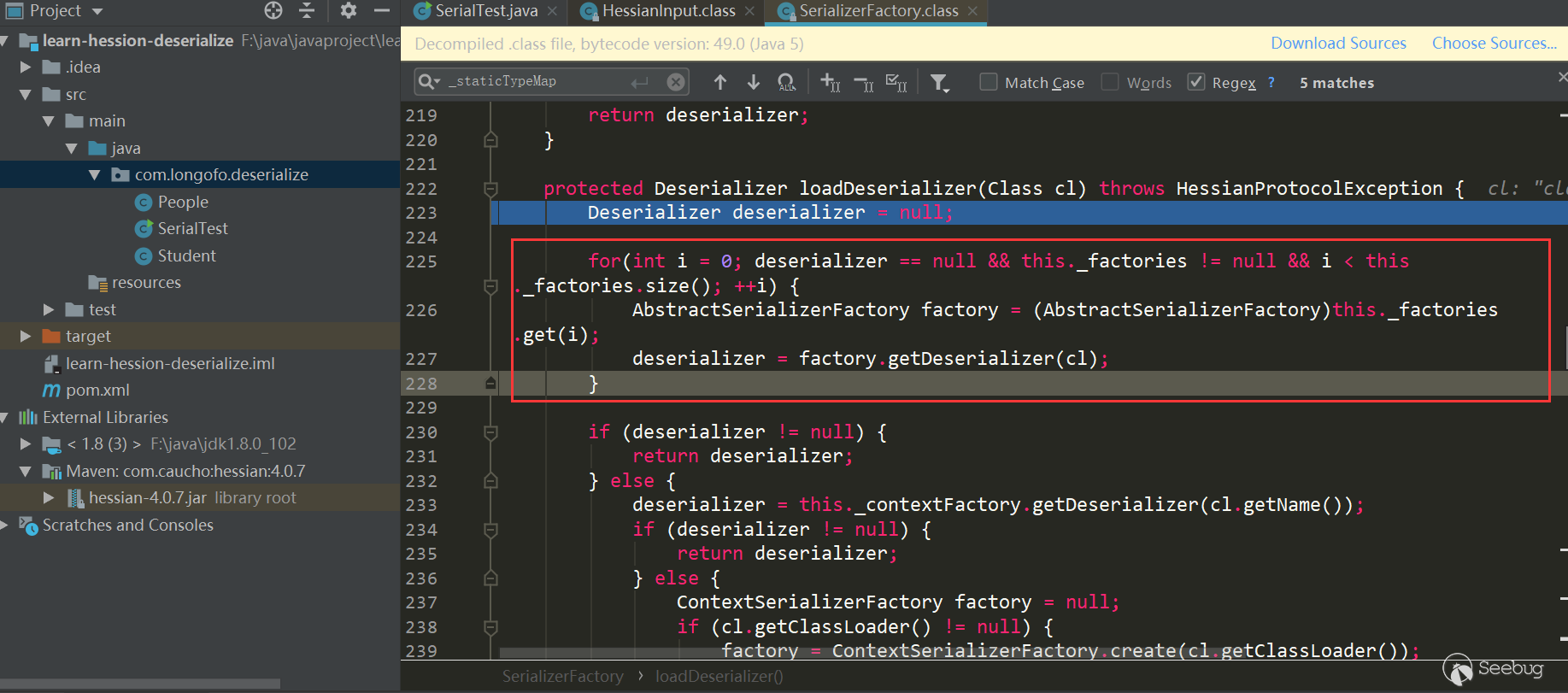Click the search history magnifier icon
Screen dimensions: 1568x693
(428, 82)
